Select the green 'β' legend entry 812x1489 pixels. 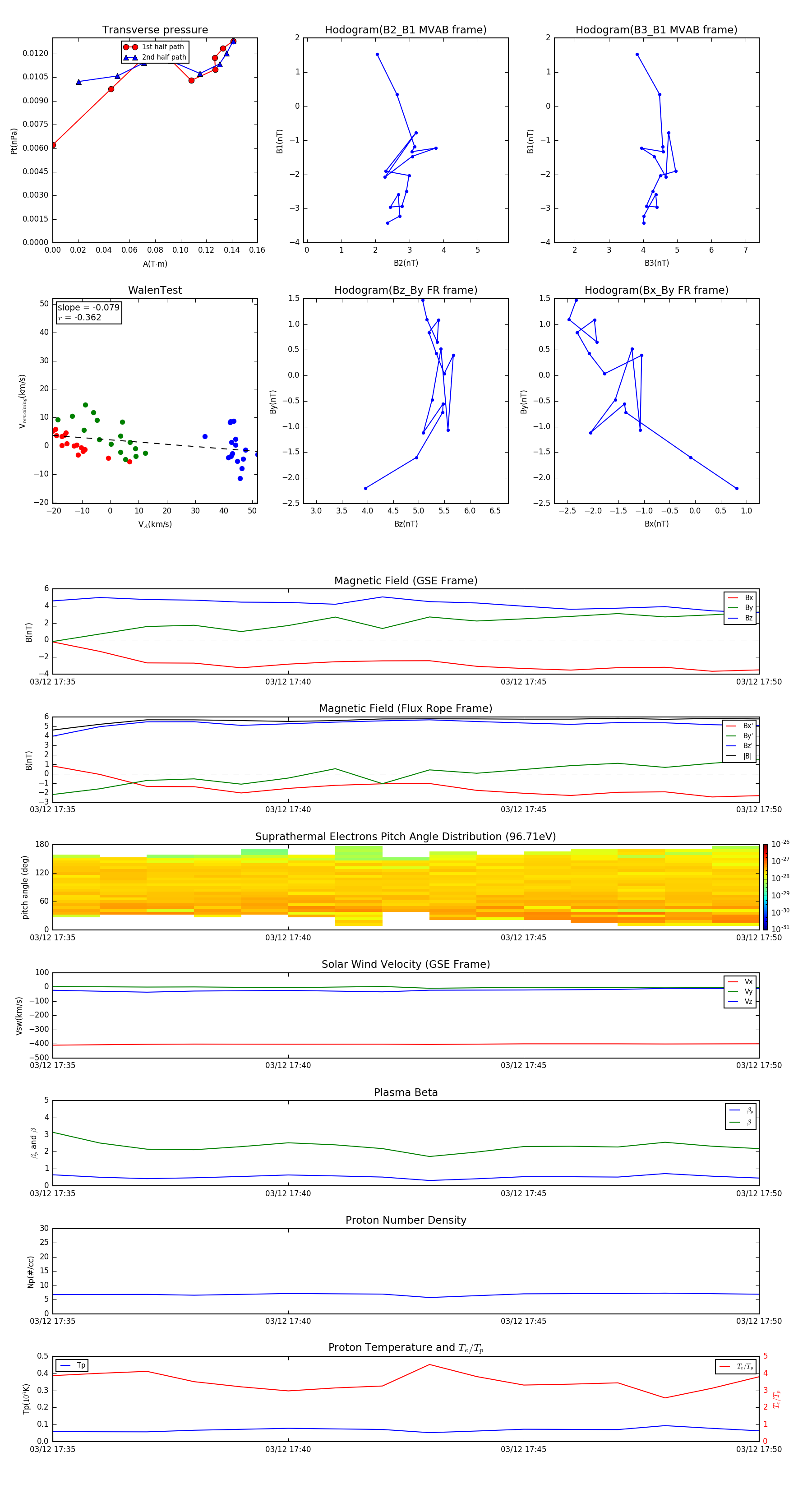coord(741,1122)
